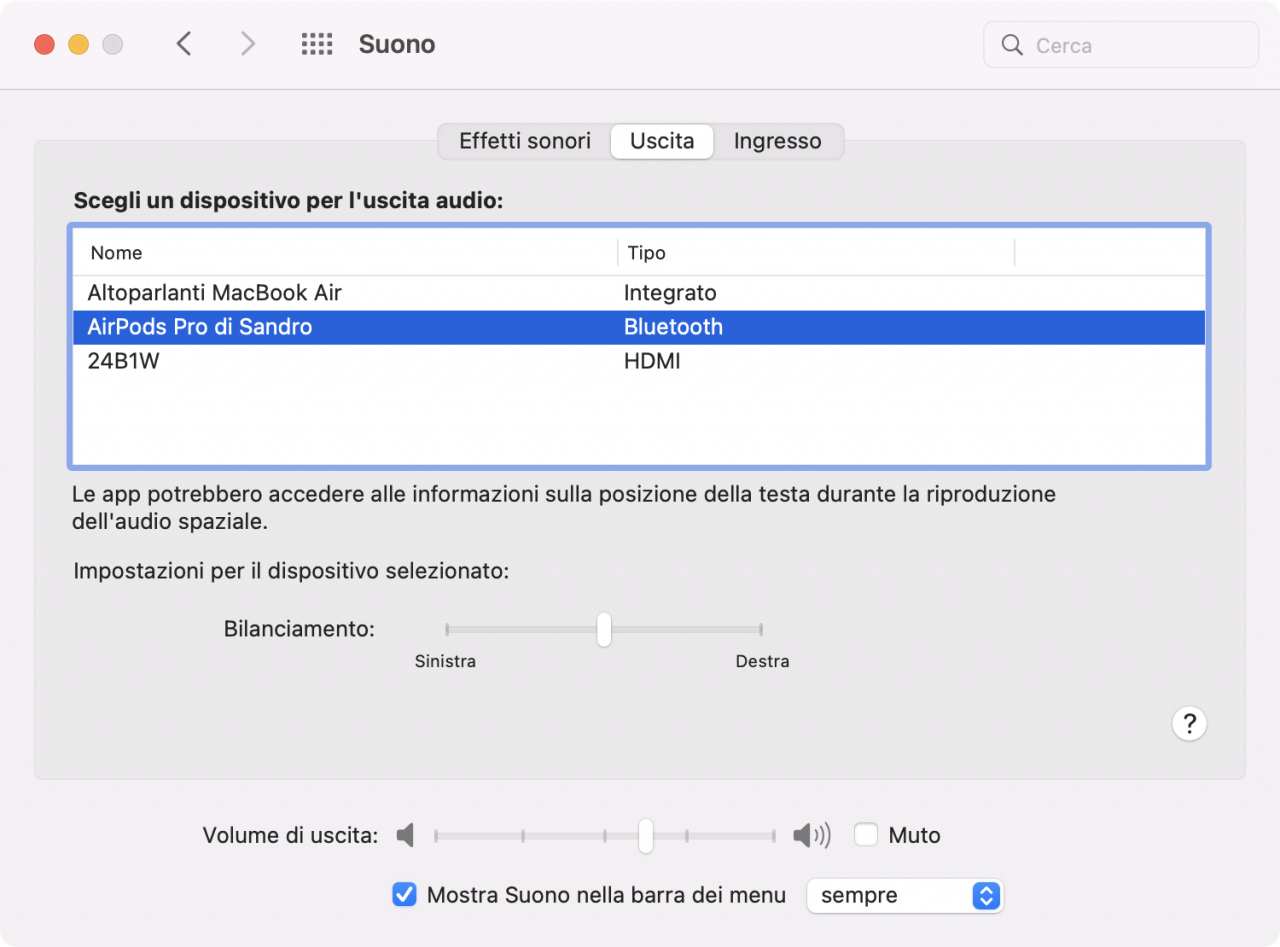
Task: Select AirPods Pro di Sandro row
Action: coord(639,327)
